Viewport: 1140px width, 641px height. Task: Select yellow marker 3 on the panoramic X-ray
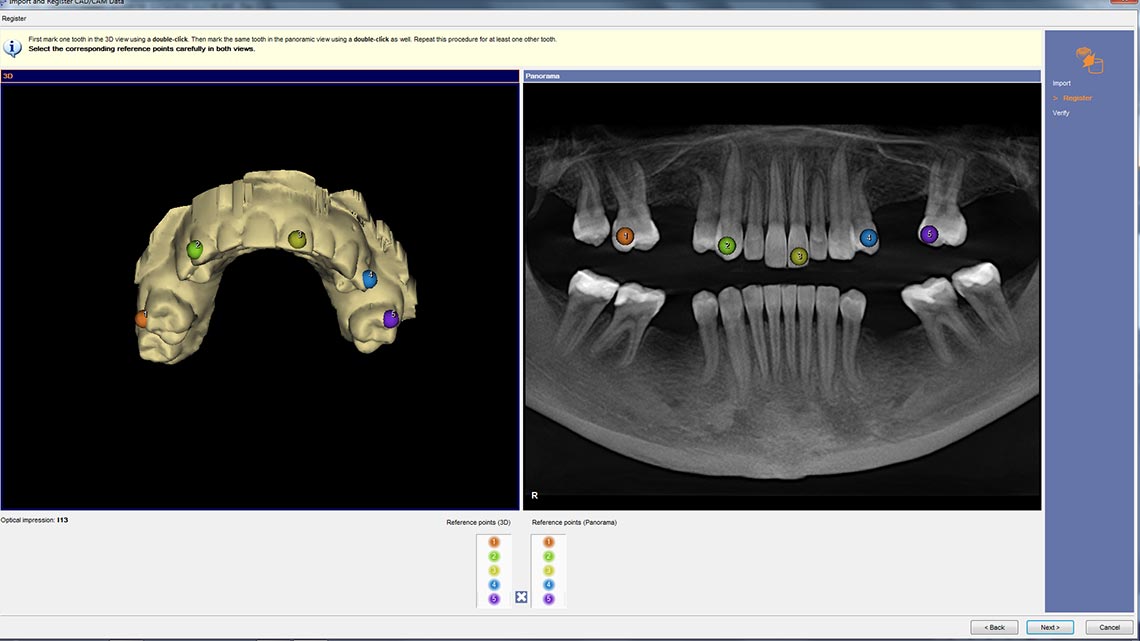click(799, 256)
